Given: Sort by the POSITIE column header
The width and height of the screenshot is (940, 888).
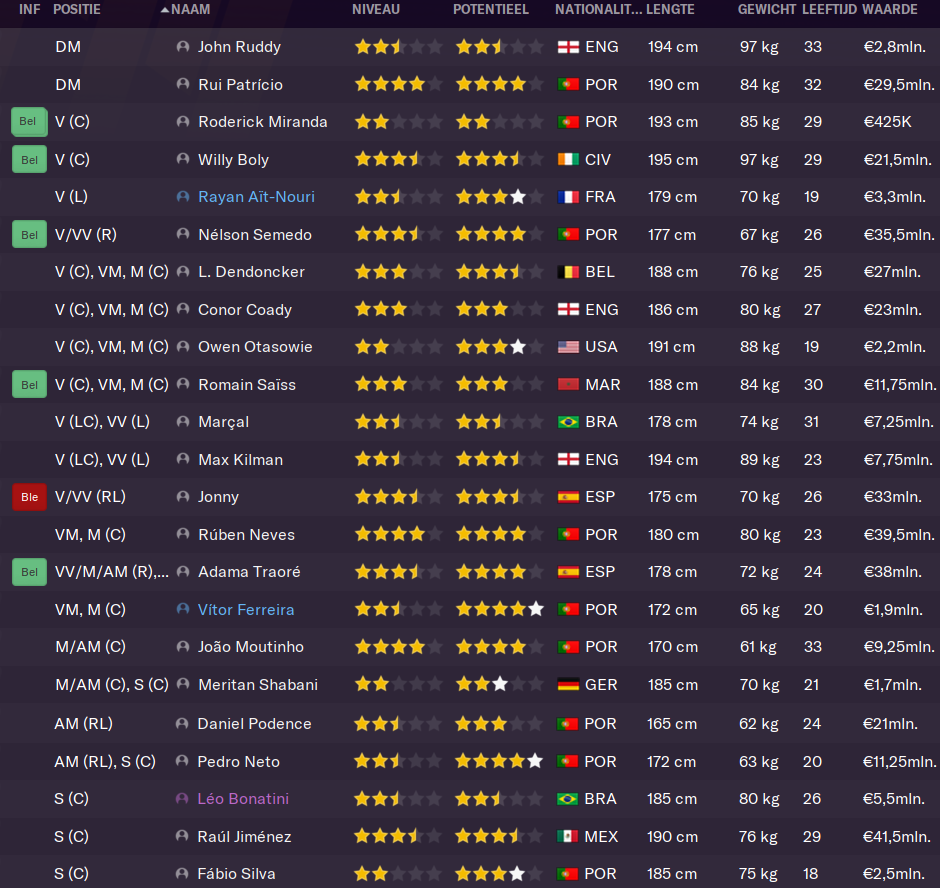Looking at the screenshot, I should pos(77,10).
